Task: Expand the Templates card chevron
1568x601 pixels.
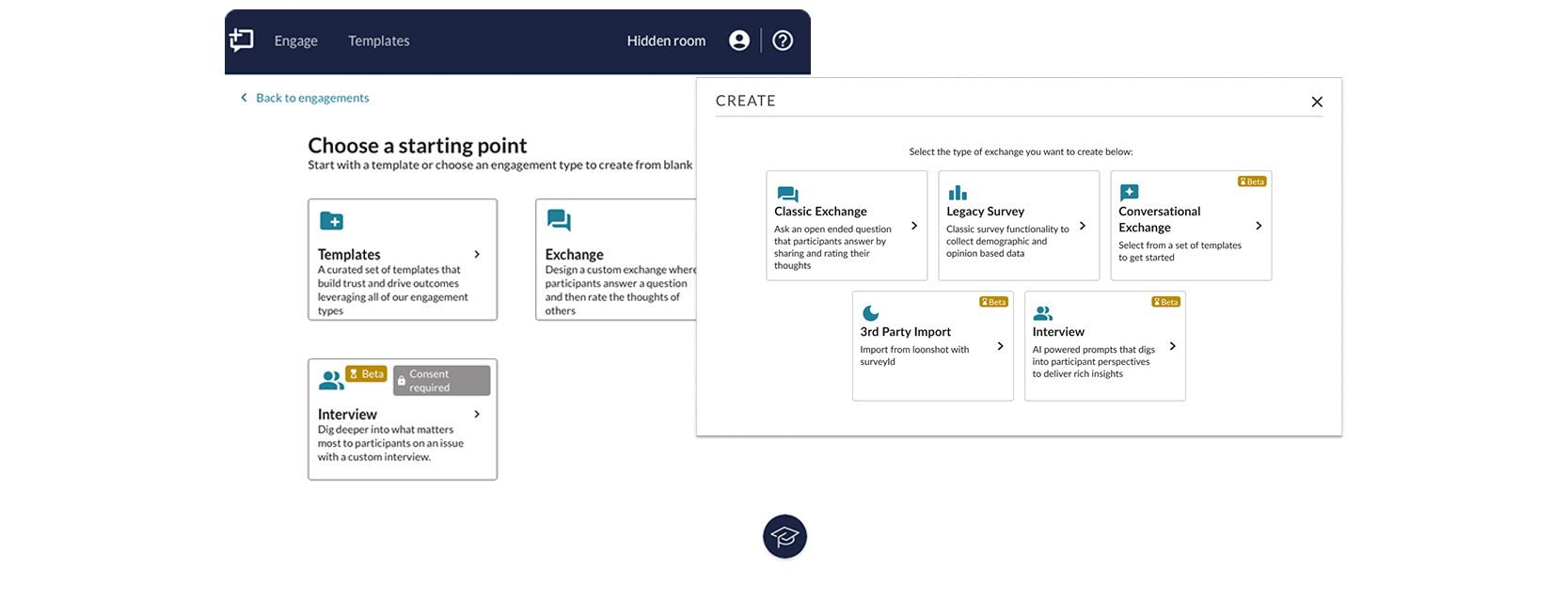Action: pyautogui.click(x=477, y=255)
